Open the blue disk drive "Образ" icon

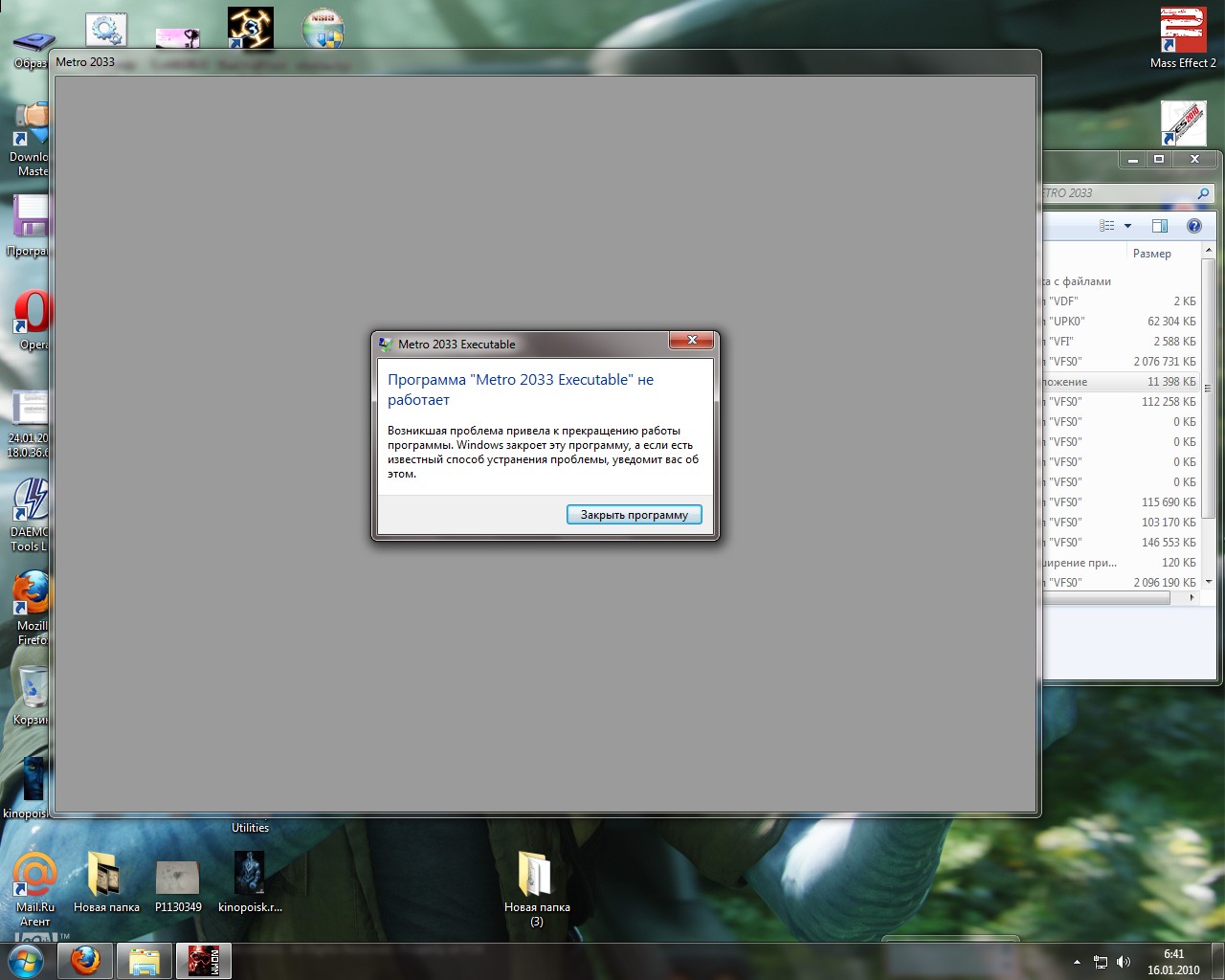[x=31, y=48]
